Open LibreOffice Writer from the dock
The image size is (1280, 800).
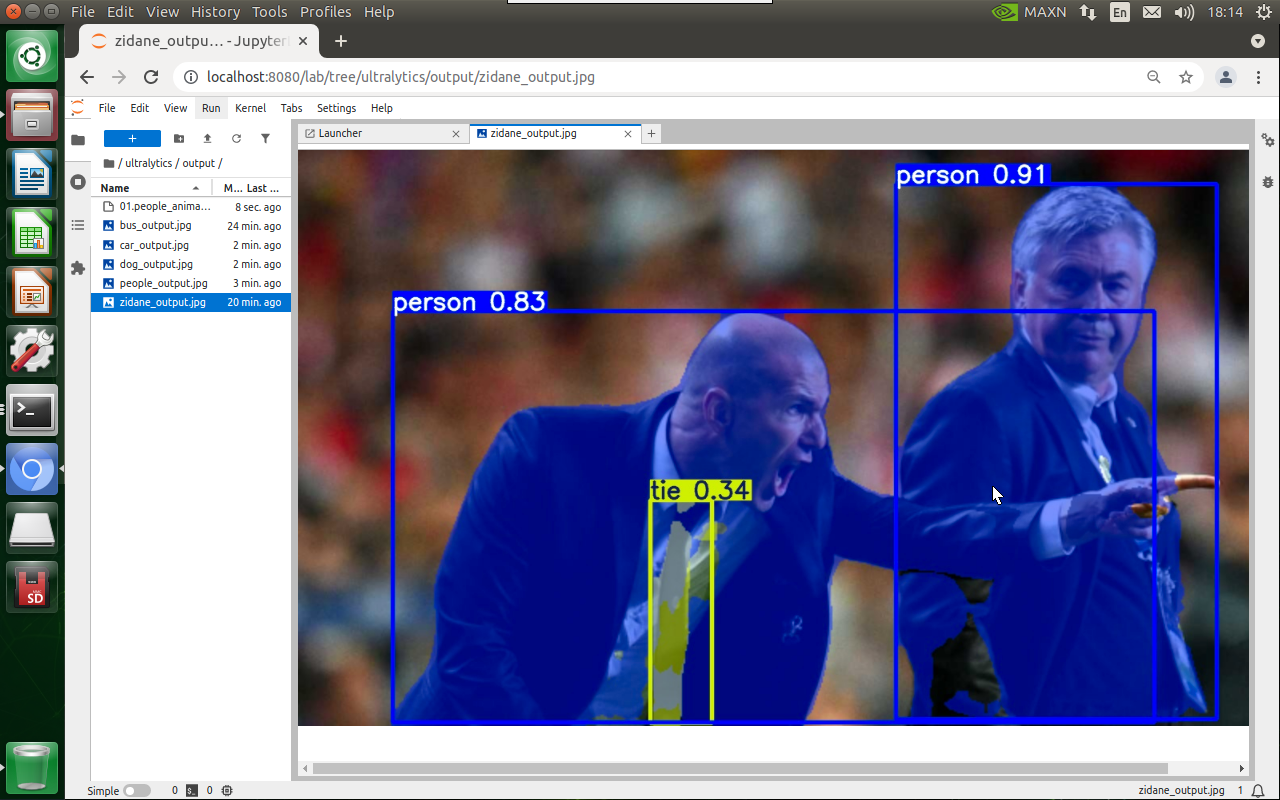click(32, 174)
